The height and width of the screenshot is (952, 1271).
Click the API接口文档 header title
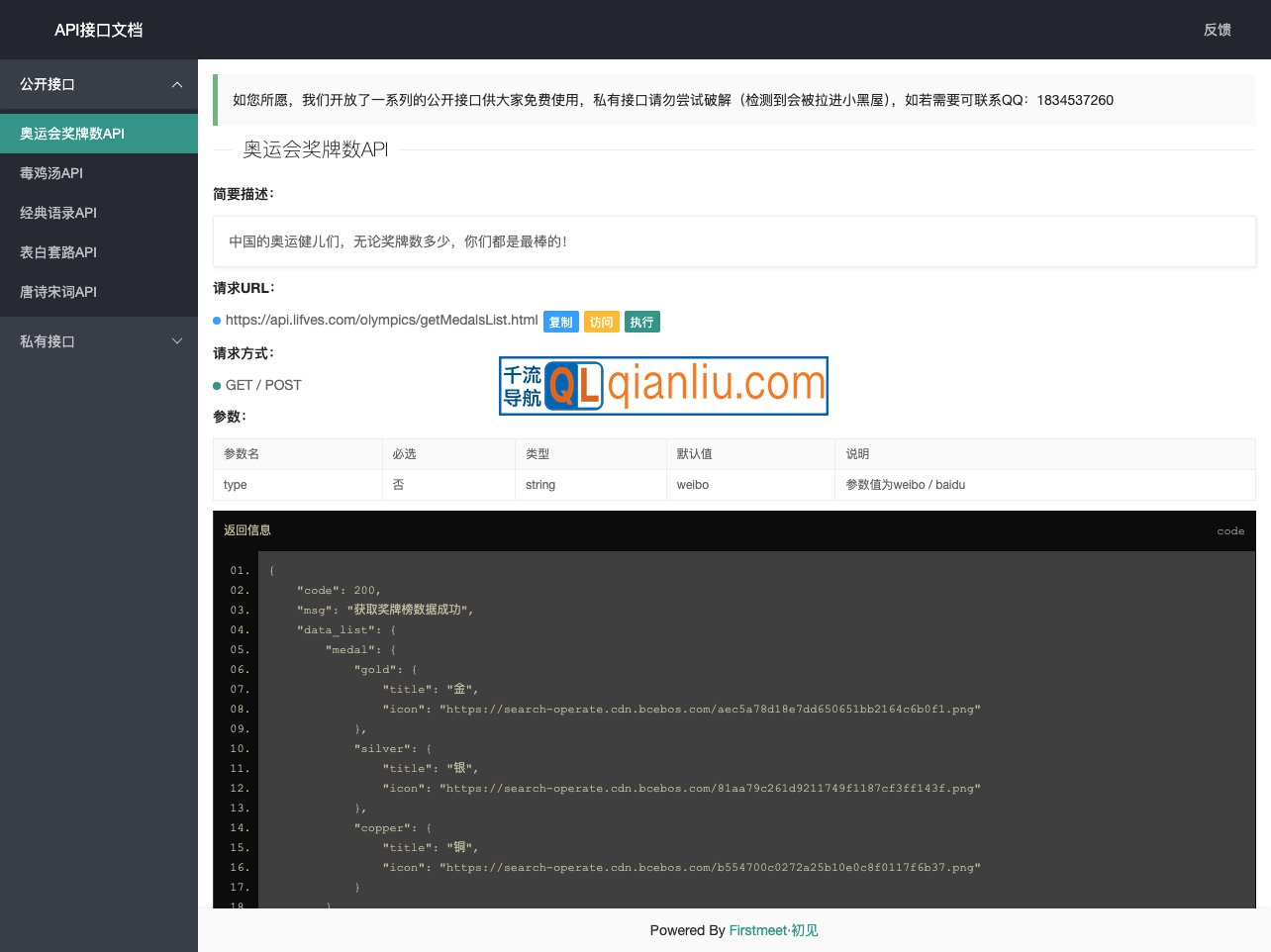pyautogui.click(x=99, y=30)
